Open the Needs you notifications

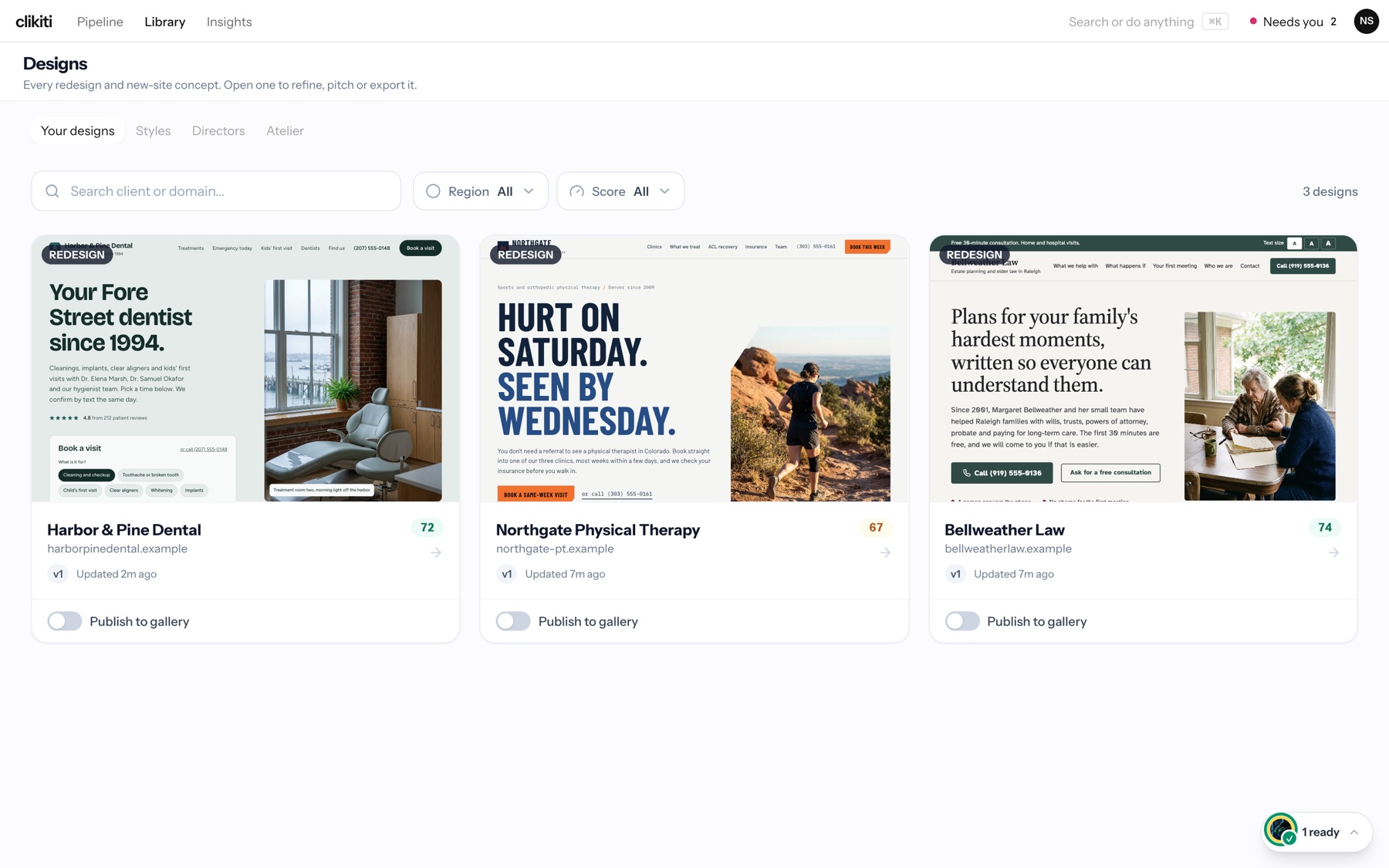click(x=1293, y=22)
